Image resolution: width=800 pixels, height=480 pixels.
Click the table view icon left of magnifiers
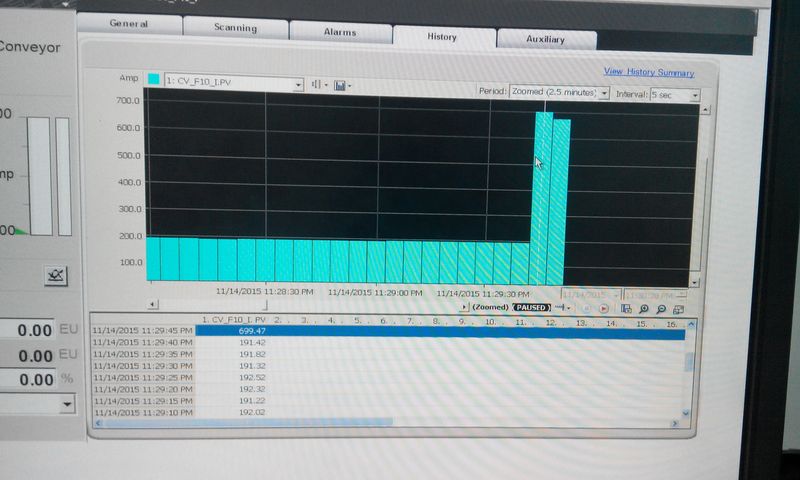pos(625,309)
